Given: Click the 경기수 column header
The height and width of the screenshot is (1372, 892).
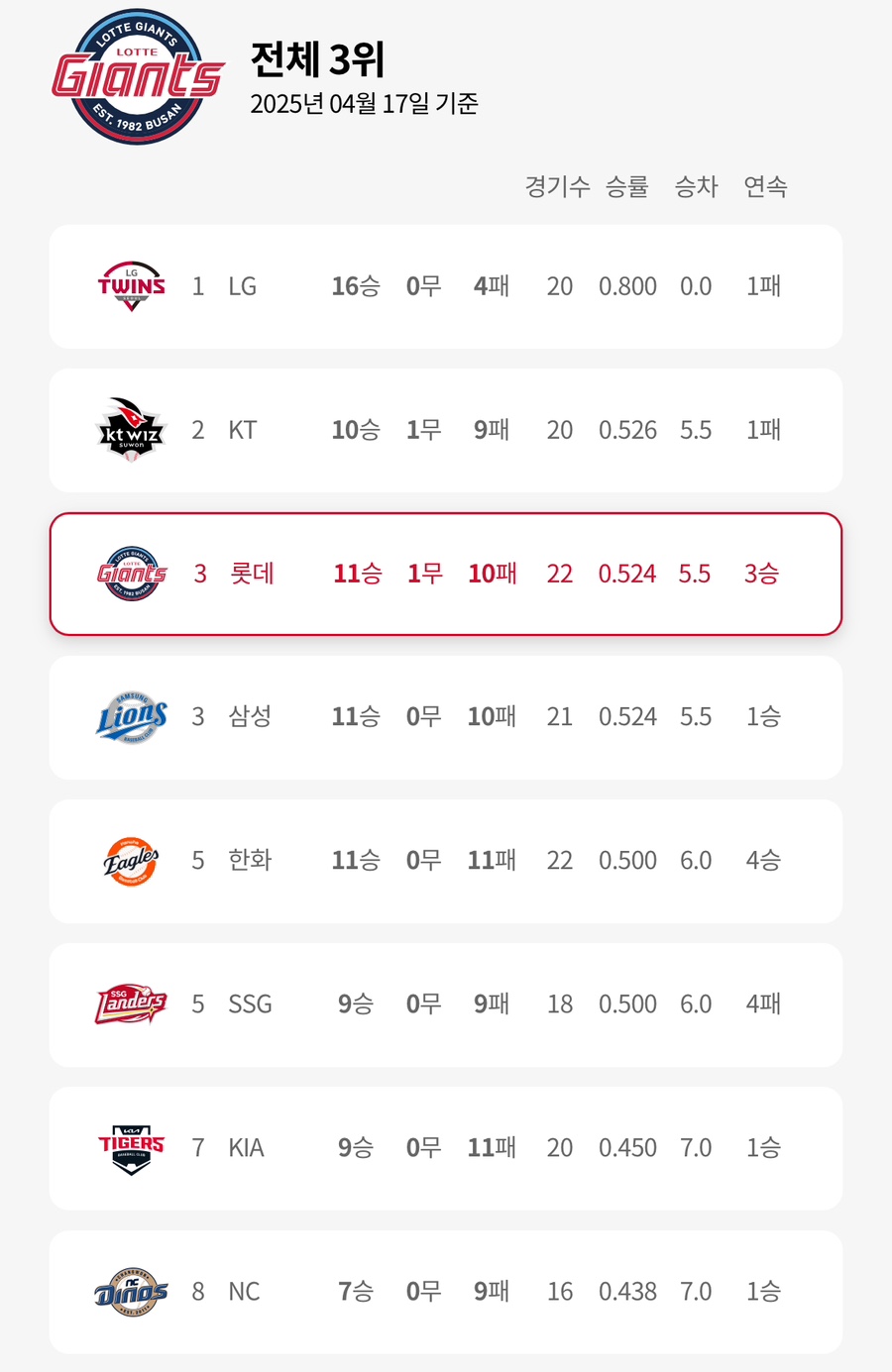Looking at the screenshot, I should 557,186.
